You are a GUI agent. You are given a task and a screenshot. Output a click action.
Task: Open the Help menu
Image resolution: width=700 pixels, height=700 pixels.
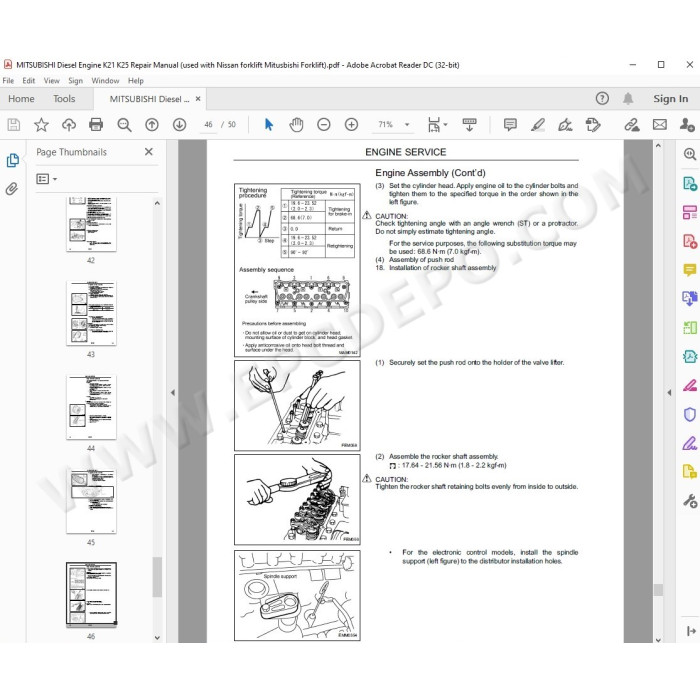point(136,81)
